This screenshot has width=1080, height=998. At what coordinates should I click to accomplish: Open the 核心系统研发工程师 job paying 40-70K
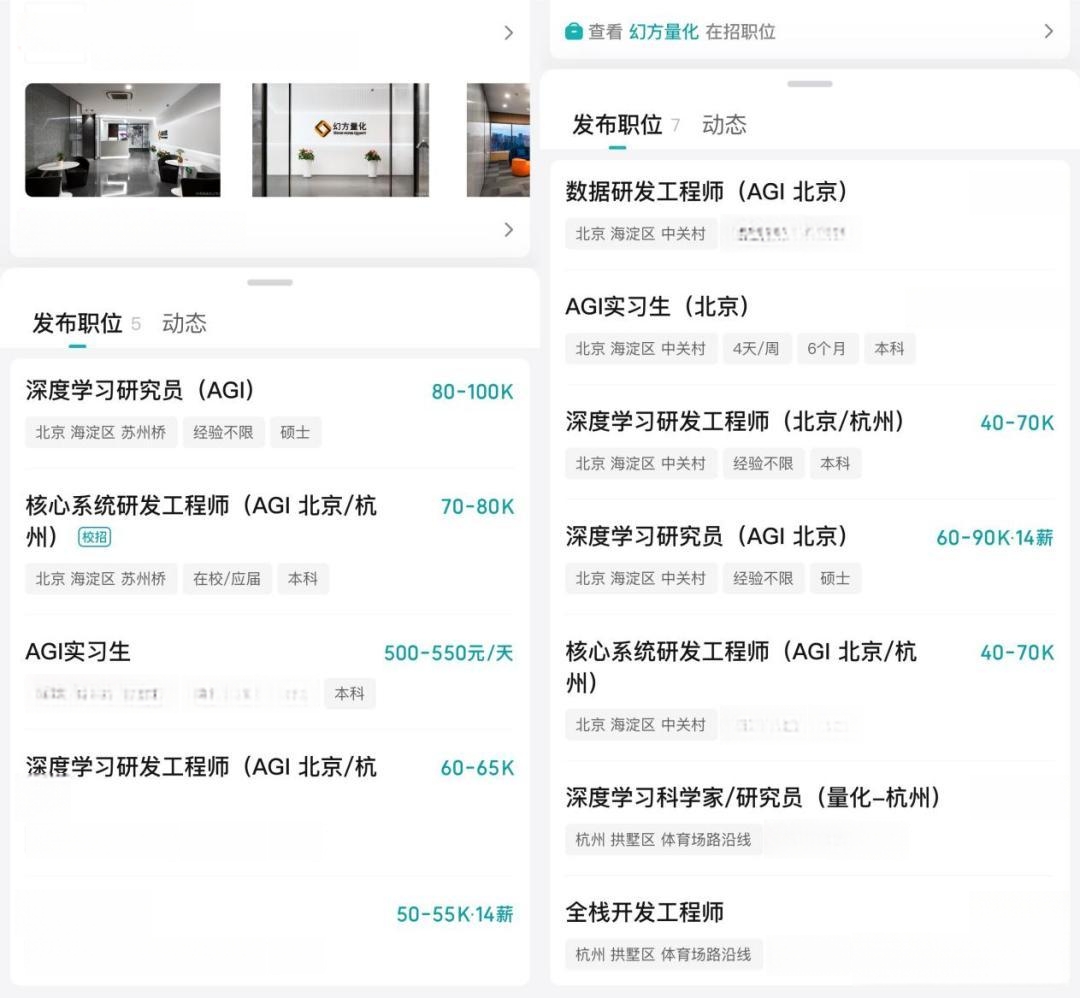[x=741, y=666]
